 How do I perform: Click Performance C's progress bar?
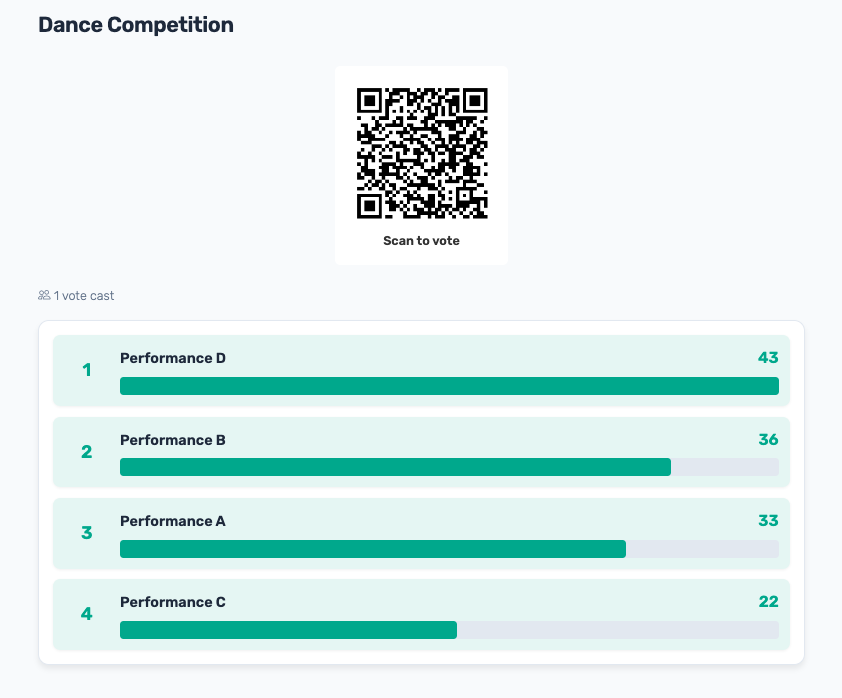click(449, 630)
